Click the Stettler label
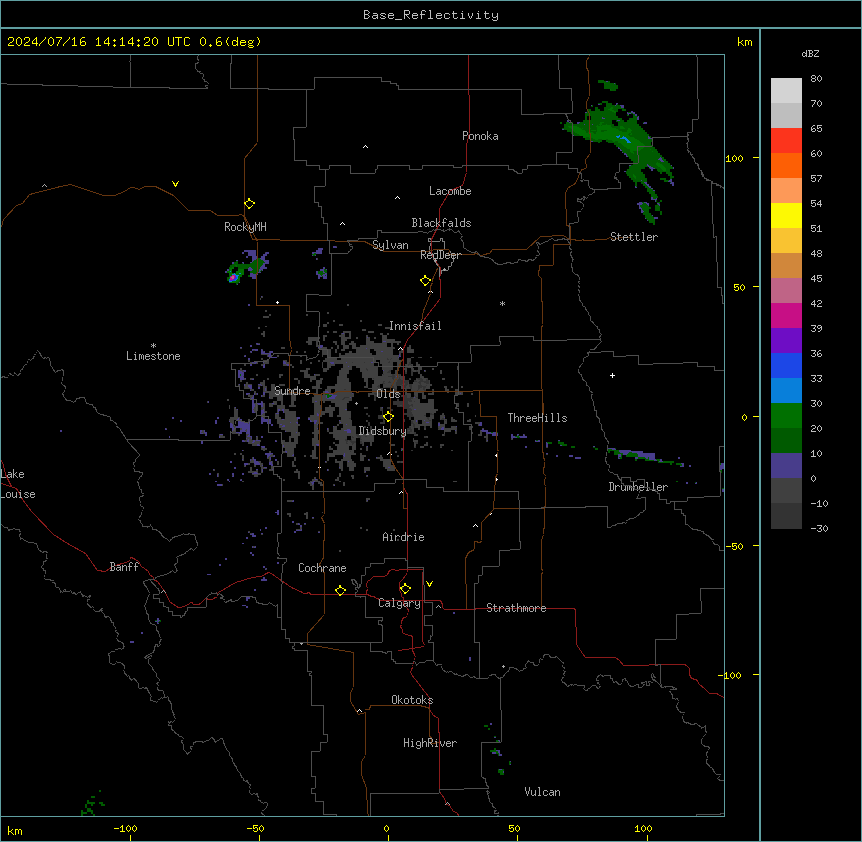 click(634, 237)
